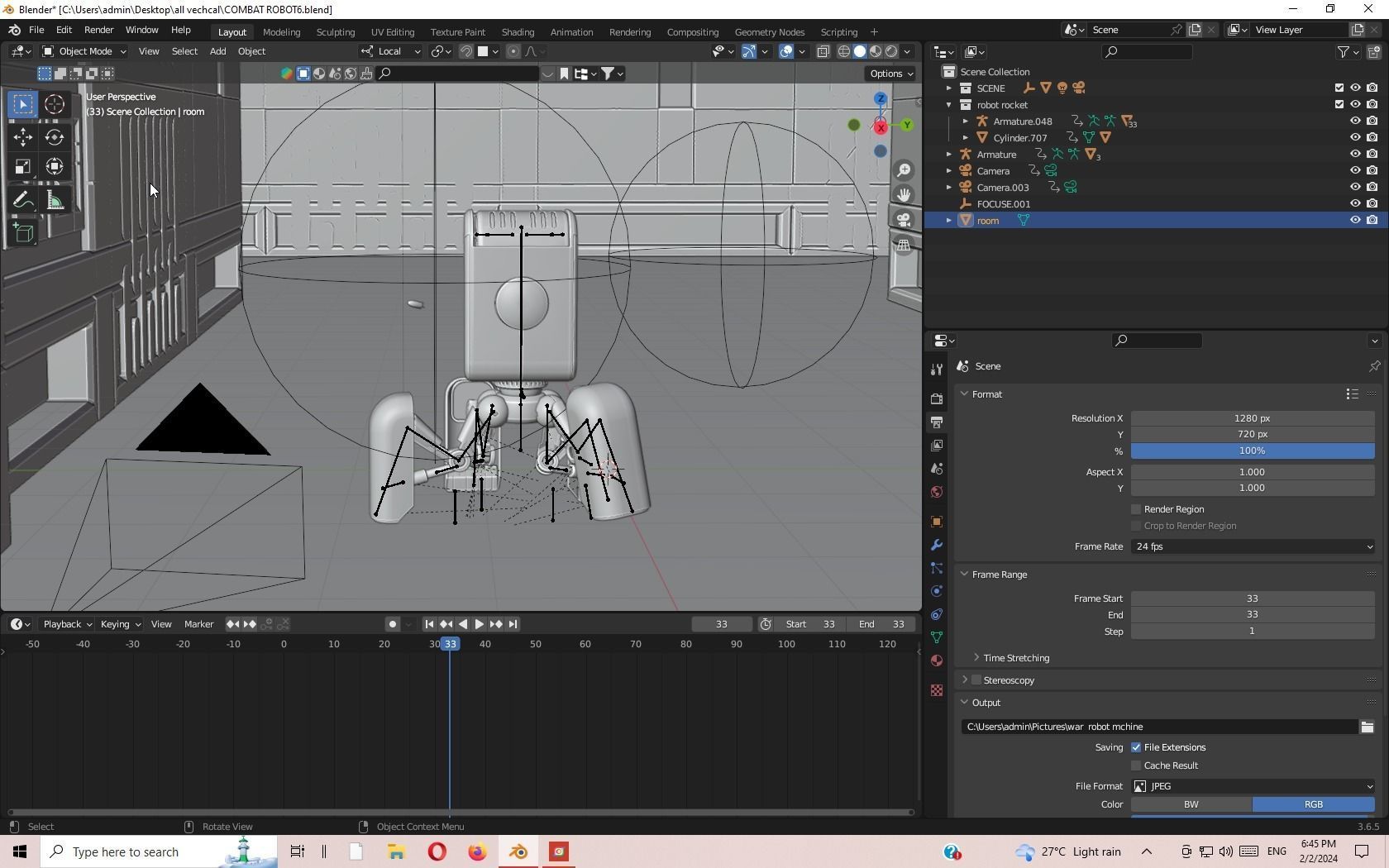
Task: Select the Measure tool
Action: point(55,201)
